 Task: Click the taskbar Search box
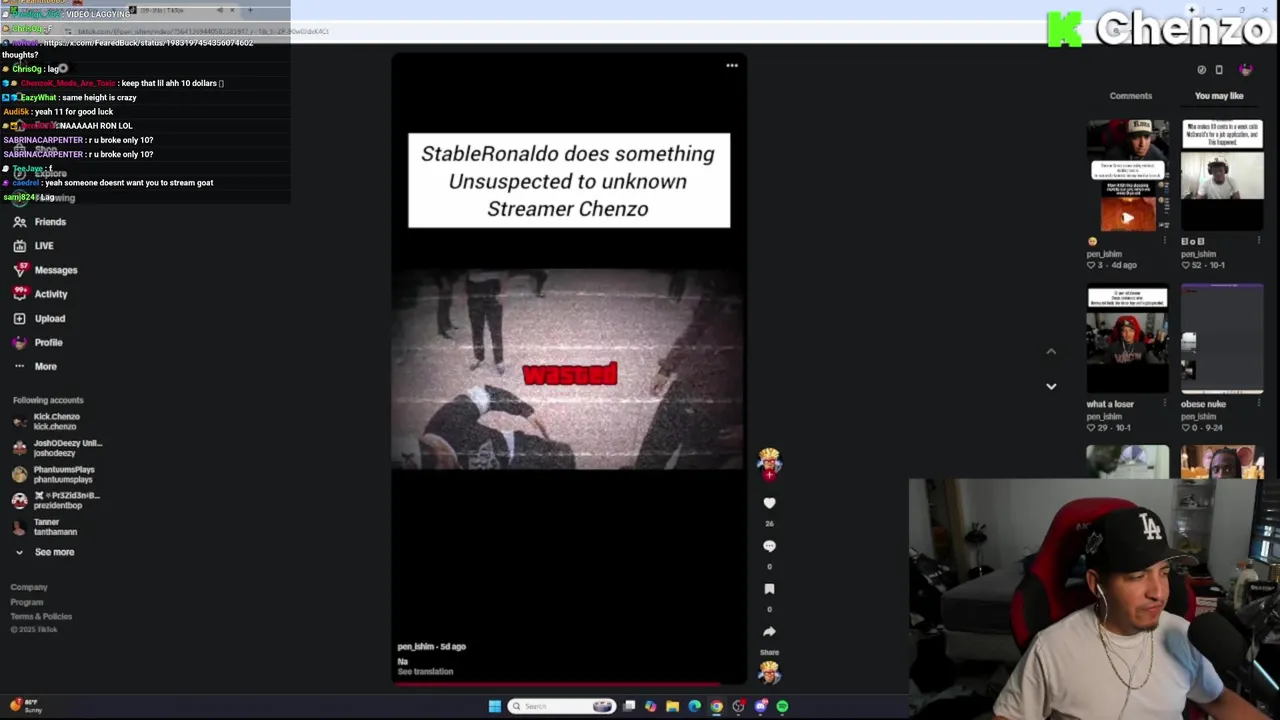tap(561, 706)
